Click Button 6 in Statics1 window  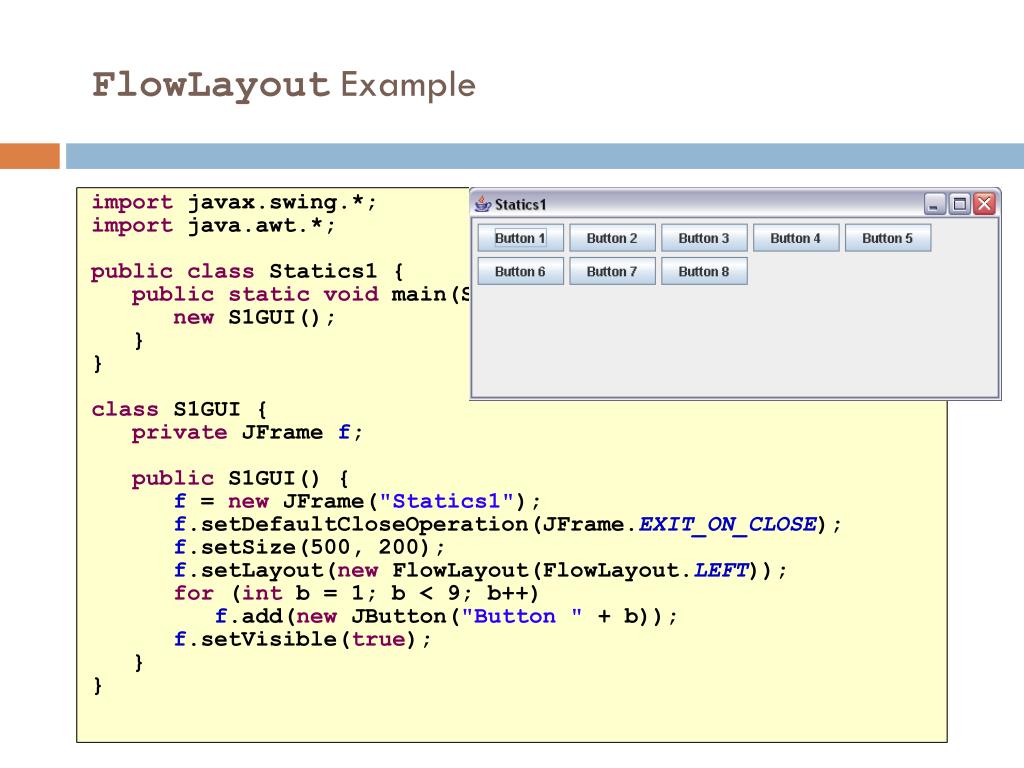pos(520,272)
